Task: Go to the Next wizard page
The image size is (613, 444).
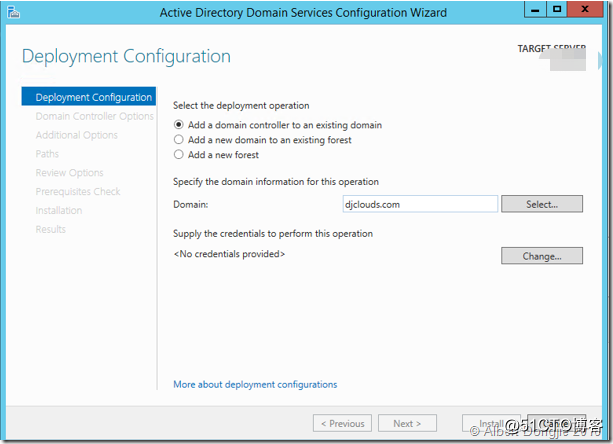Action: 407,423
